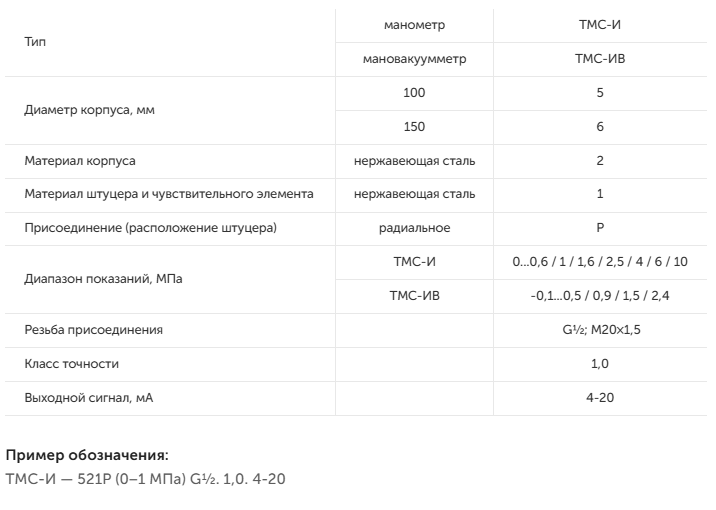This screenshot has height=510, width=716.
Task: Click the 'Резьба присоединения' label
Action: (94, 330)
